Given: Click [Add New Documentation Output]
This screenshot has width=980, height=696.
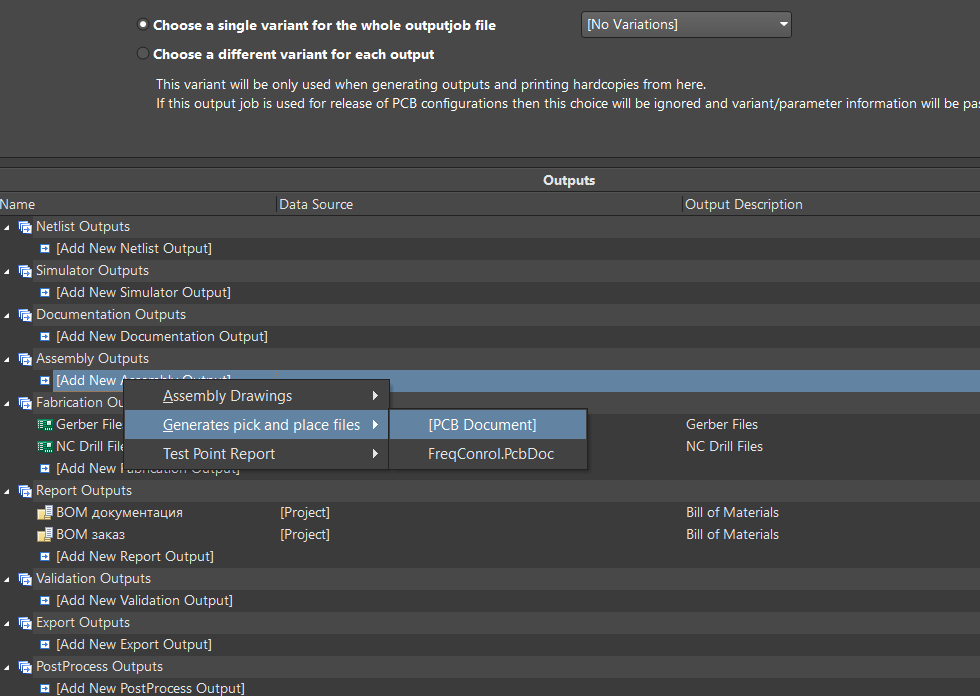Looking at the screenshot, I should [162, 337].
